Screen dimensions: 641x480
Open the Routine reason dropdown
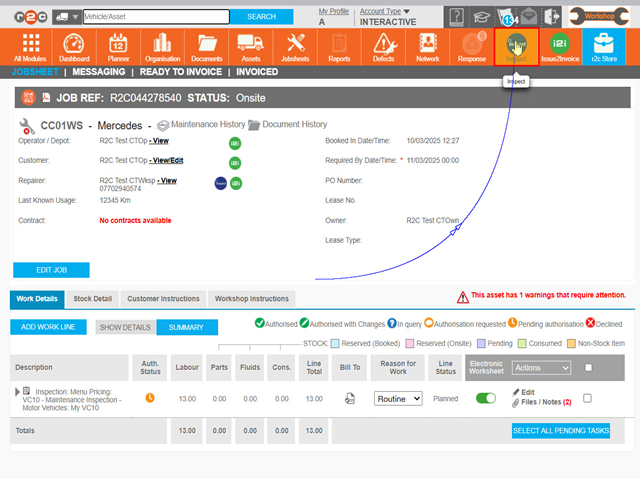click(398, 399)
